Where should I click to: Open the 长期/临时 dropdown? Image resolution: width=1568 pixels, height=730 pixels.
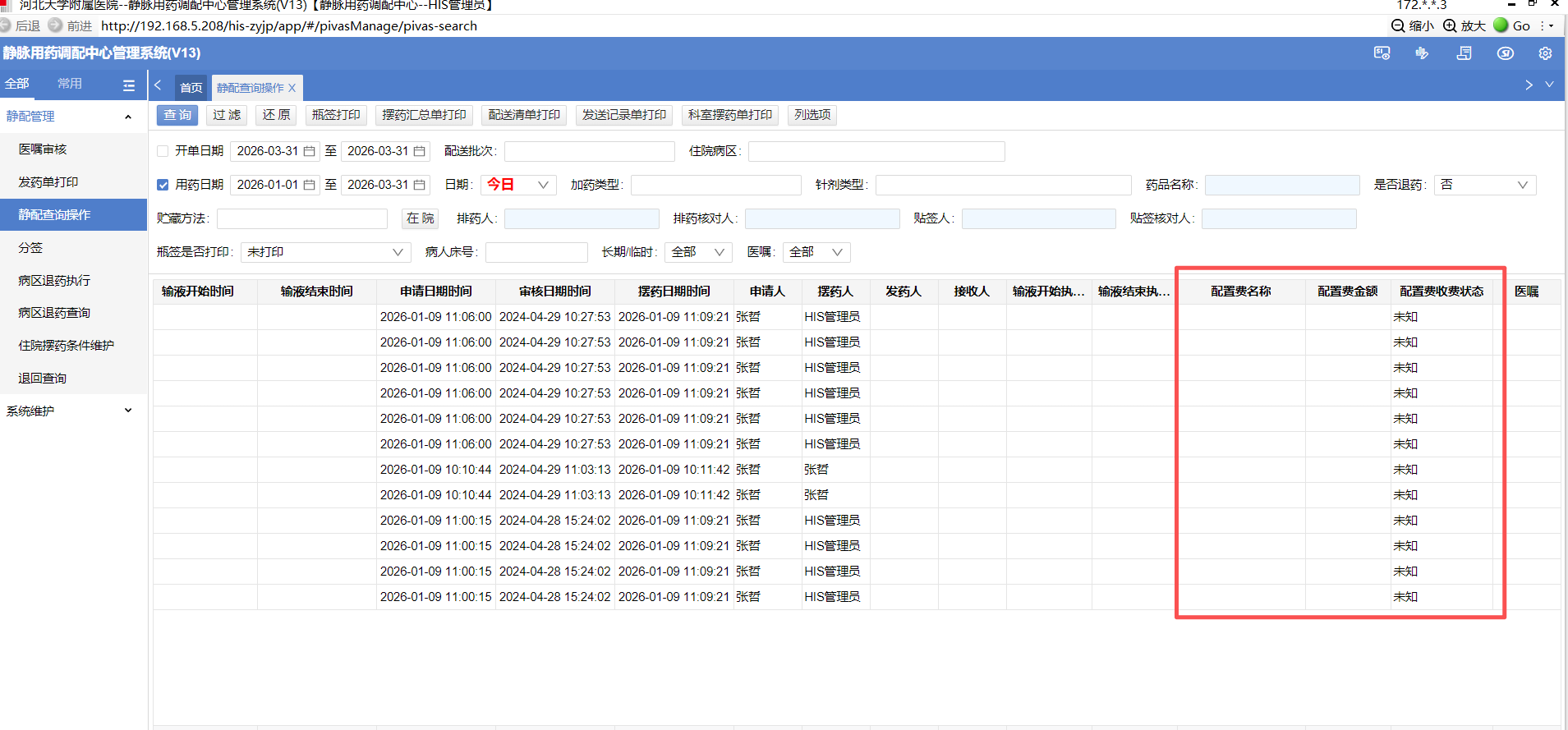[698, 252]
